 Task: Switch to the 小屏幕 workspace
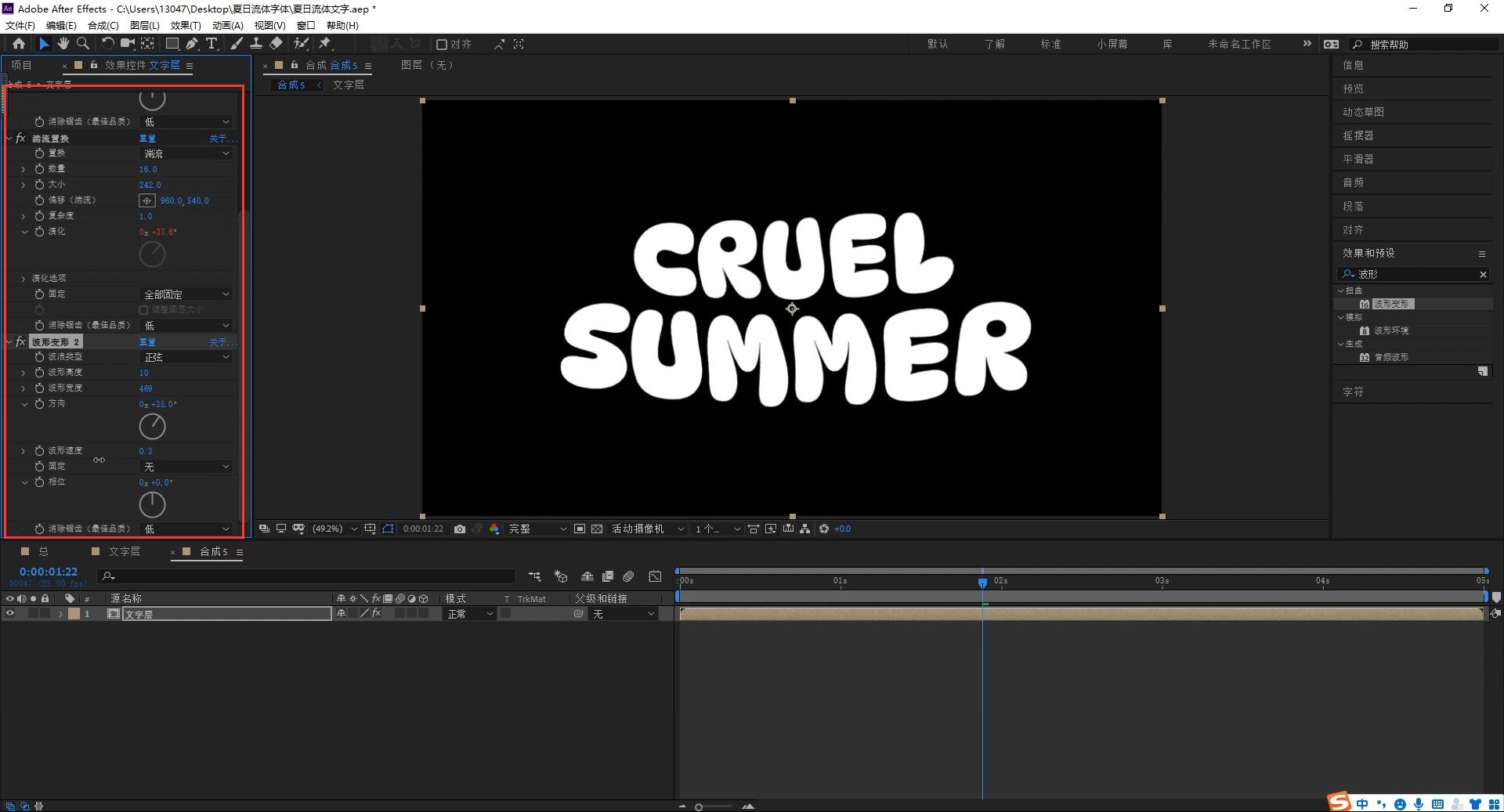(1112, 45)
